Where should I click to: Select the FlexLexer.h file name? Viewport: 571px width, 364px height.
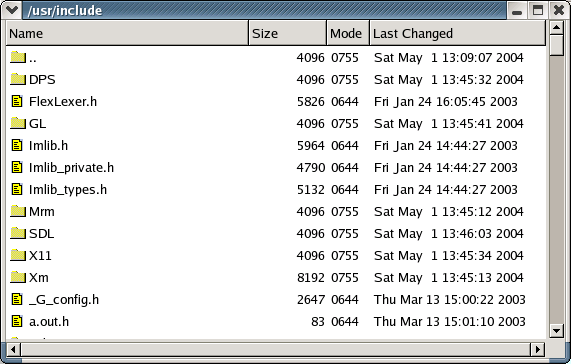(x=63, y=102)
